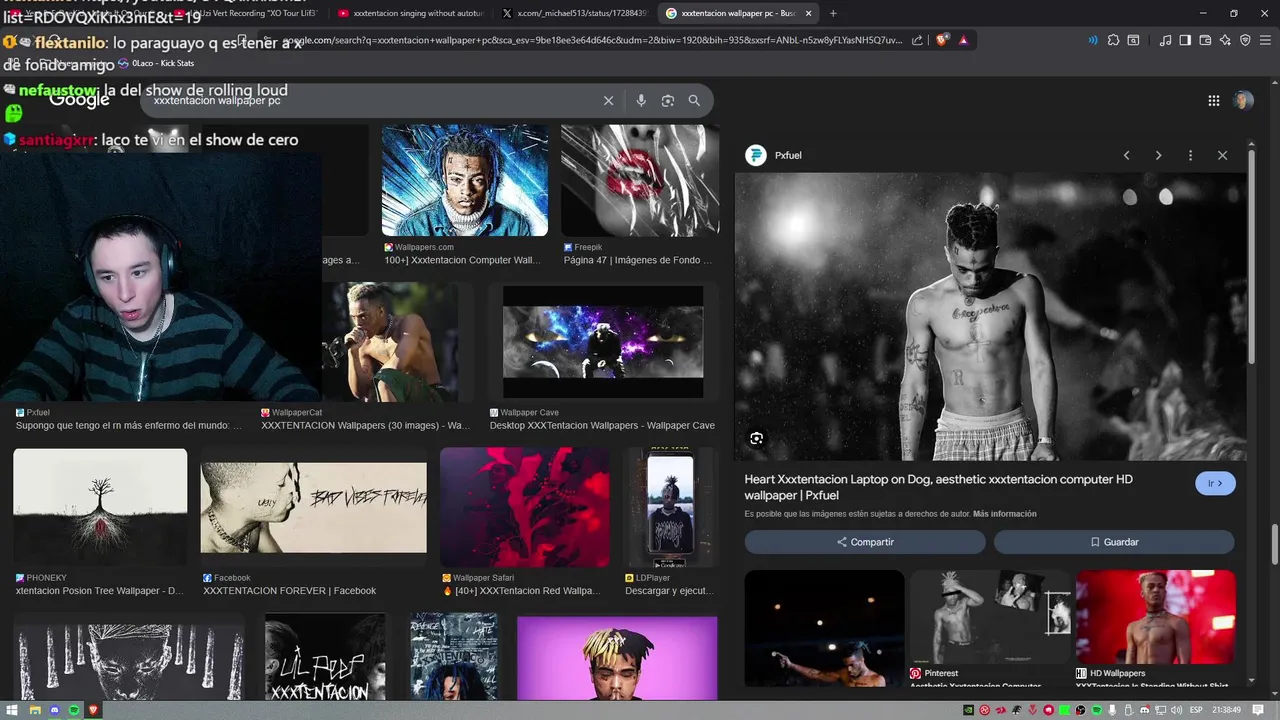The image size is (1280, 720).
Task: Open the large black-and-white preview image
Action: (x=990, y=316)
